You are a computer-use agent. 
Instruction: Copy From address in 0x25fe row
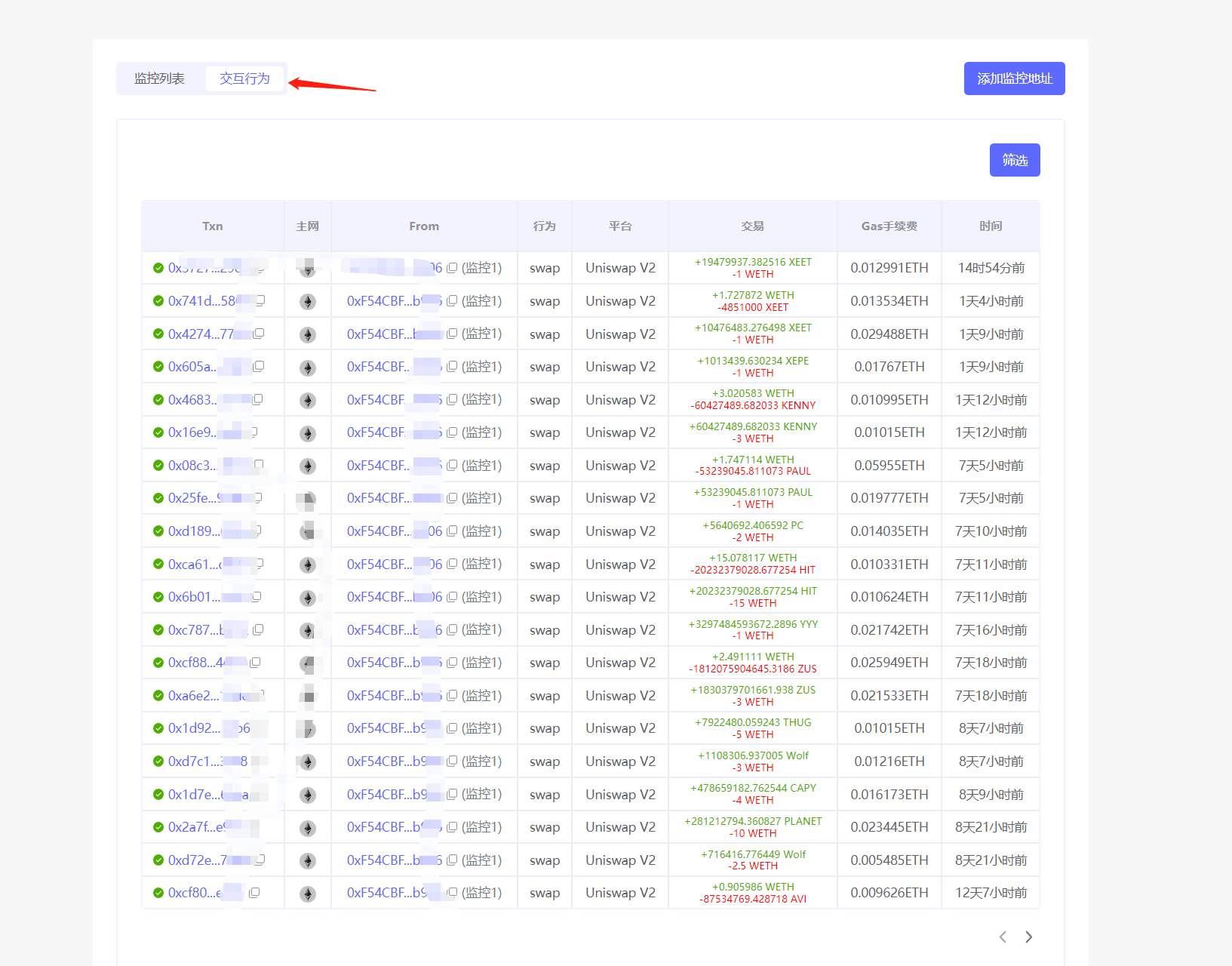[x=452, y=498]
